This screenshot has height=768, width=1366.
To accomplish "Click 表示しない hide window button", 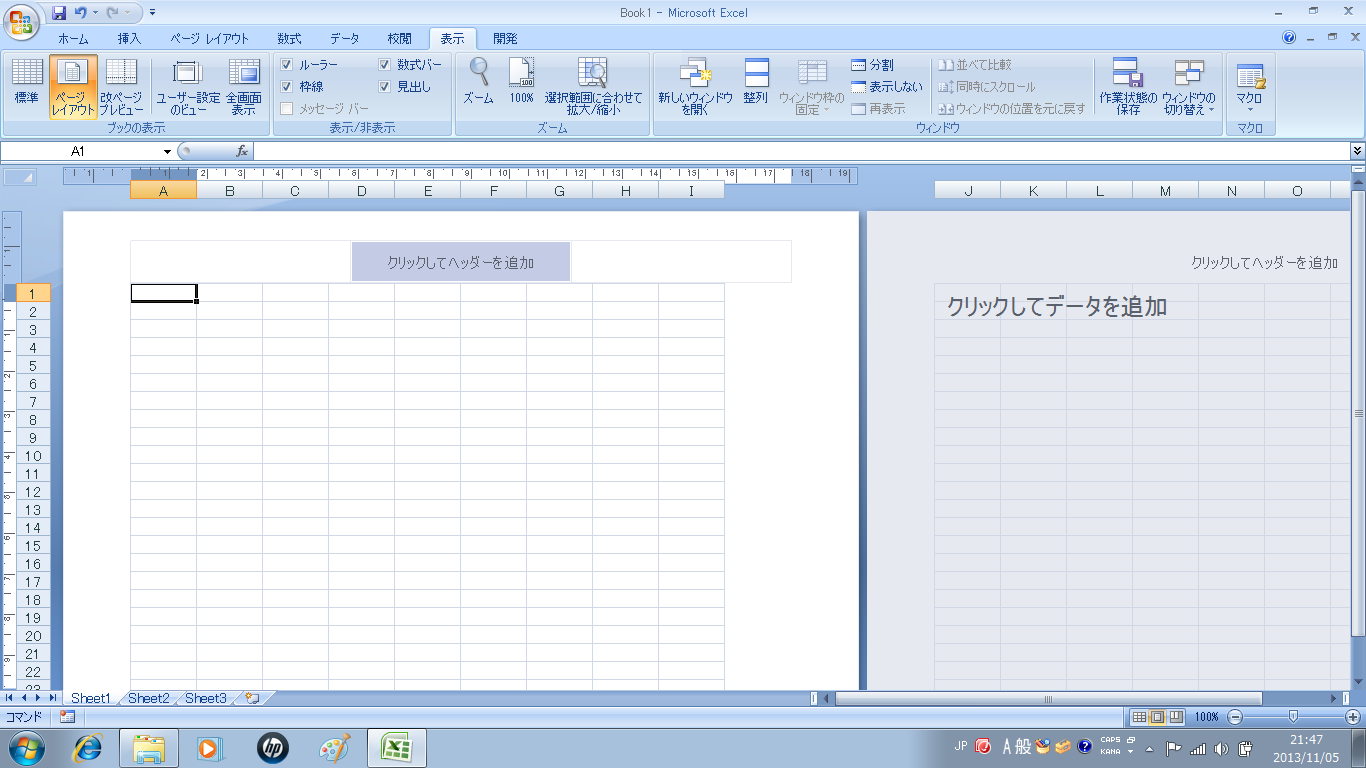I will 886,87.
